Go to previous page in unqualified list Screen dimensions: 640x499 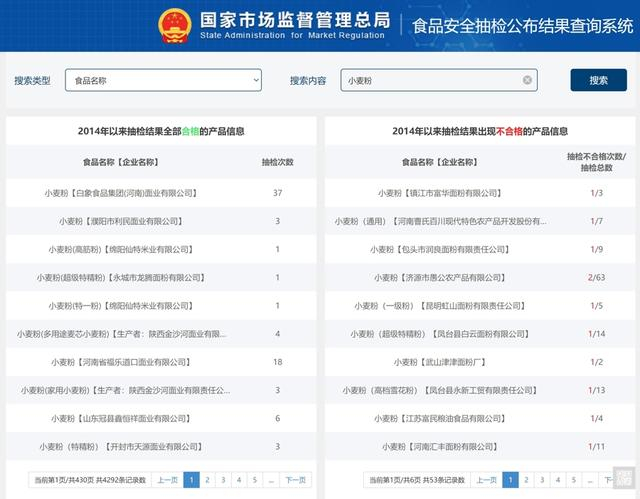(486, 480)
